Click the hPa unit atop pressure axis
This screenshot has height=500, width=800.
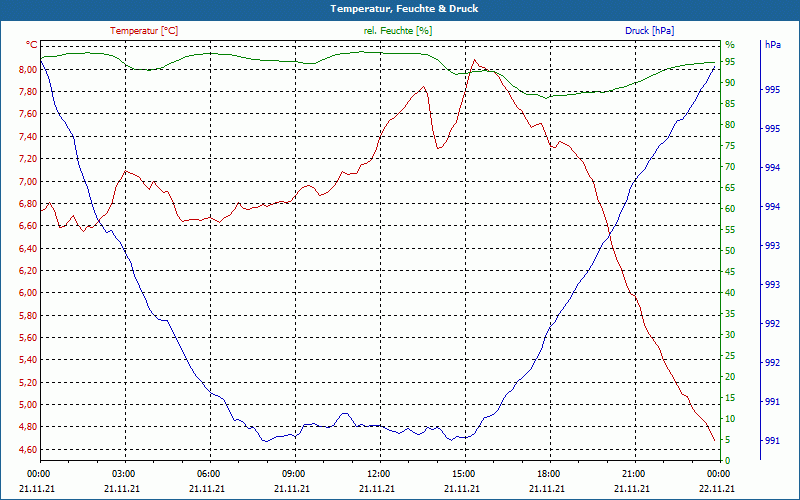coord(772,45)
